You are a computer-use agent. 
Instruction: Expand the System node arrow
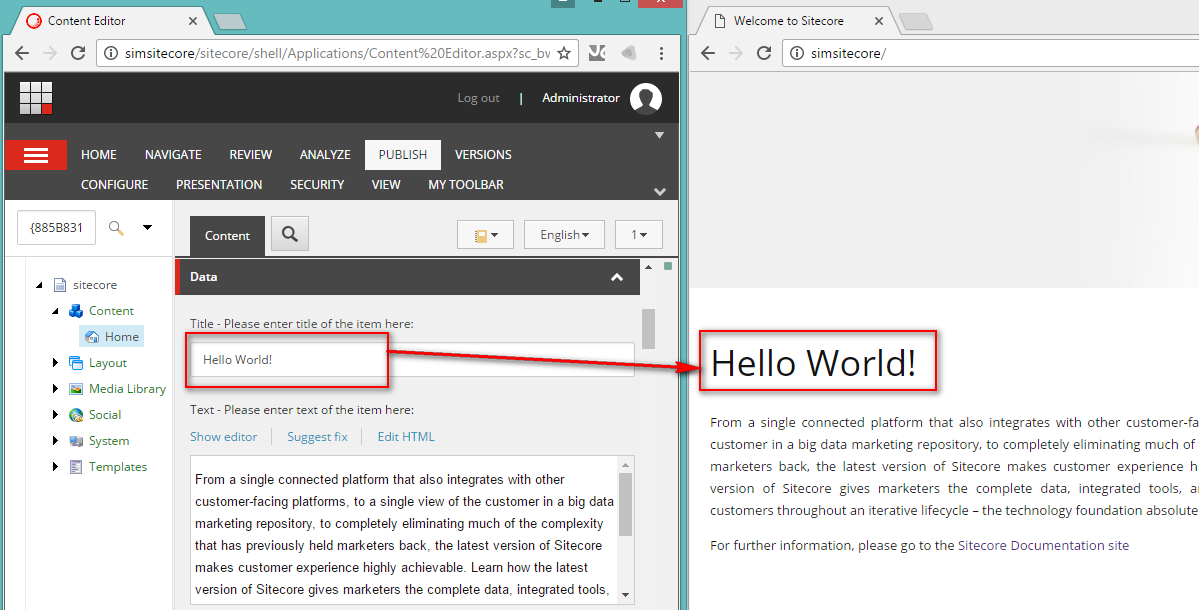(x=55, y=441)
